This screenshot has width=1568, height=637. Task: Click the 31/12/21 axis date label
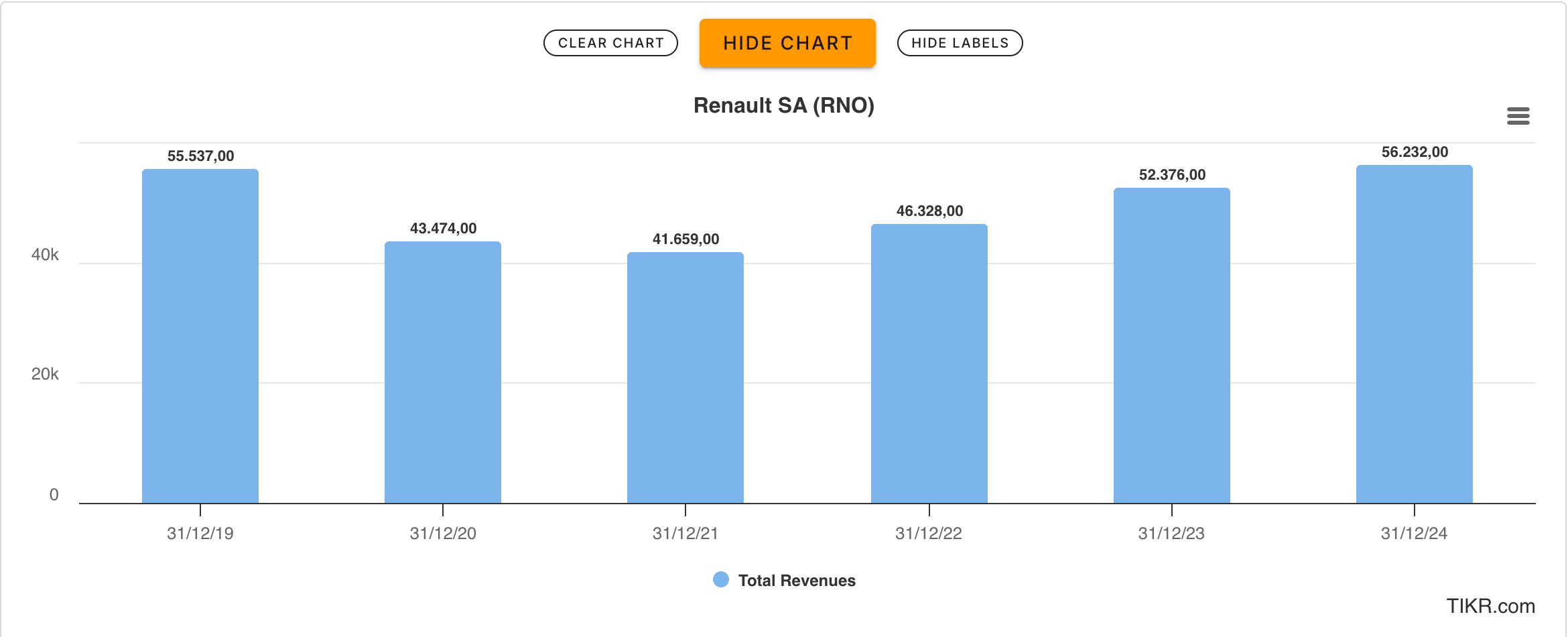coord(685,534)
